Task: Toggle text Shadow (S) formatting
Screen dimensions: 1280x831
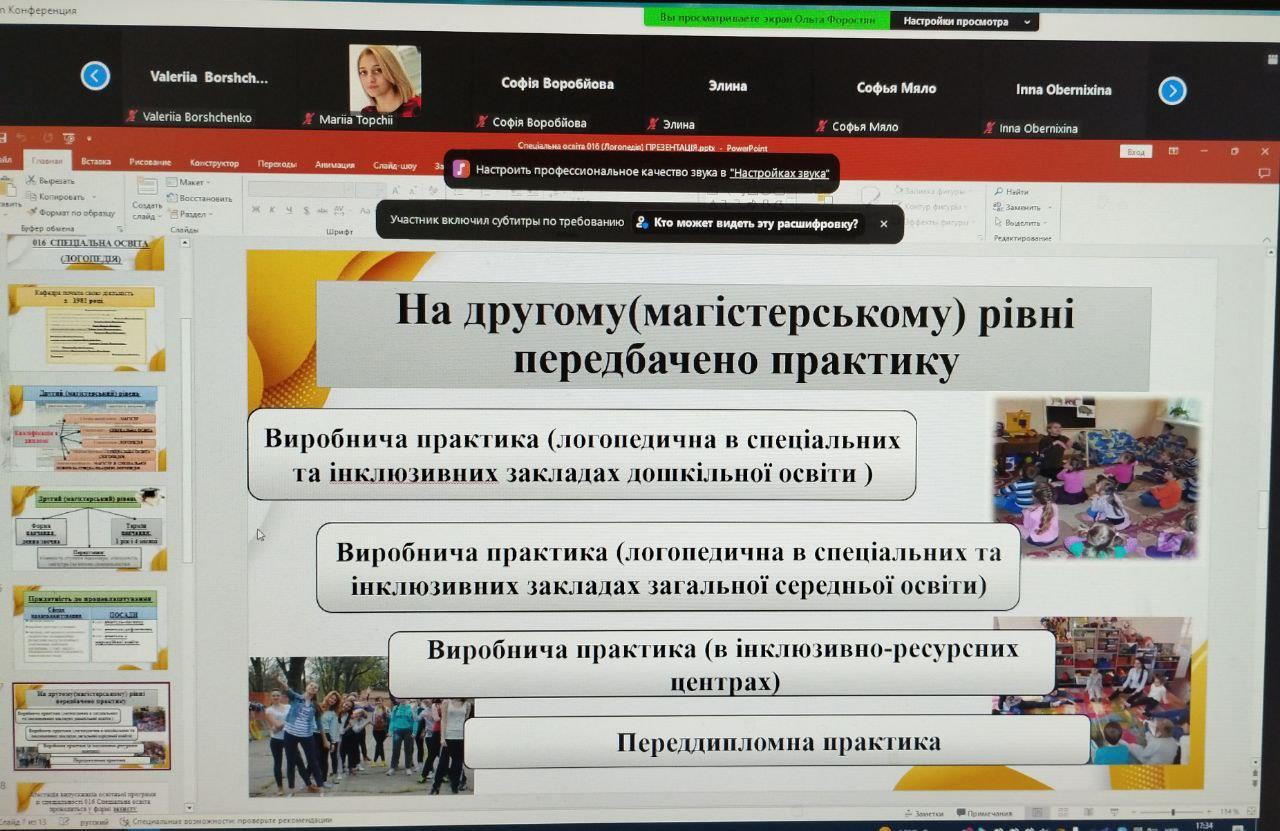Action: pos(305,210)
